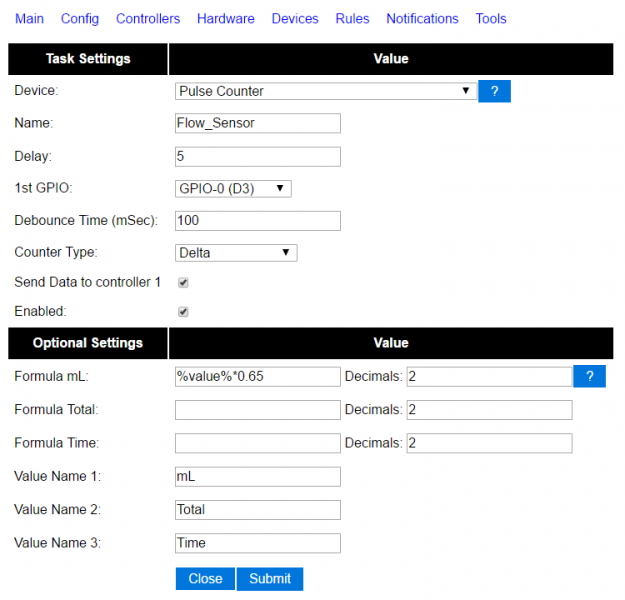
Task: Click the Optional Settings header cell
Action: (x=88, y=343)
